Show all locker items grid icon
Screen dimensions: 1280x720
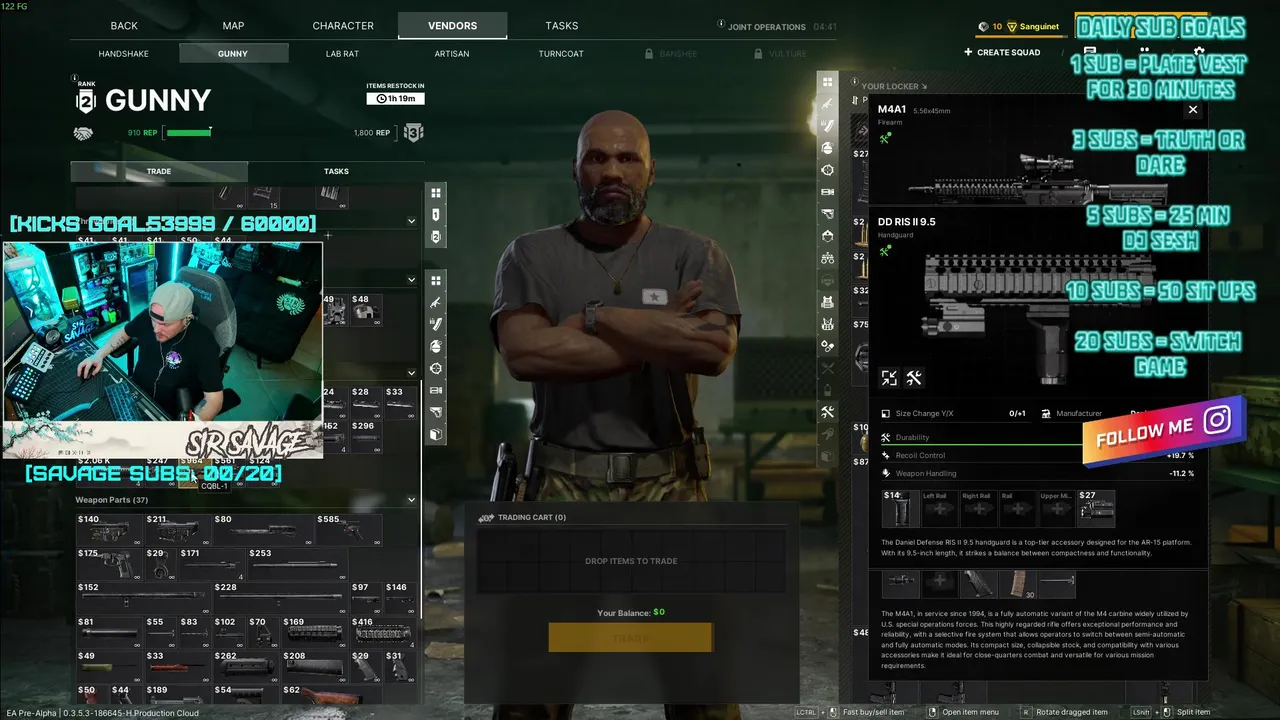[x=827, y=82]
